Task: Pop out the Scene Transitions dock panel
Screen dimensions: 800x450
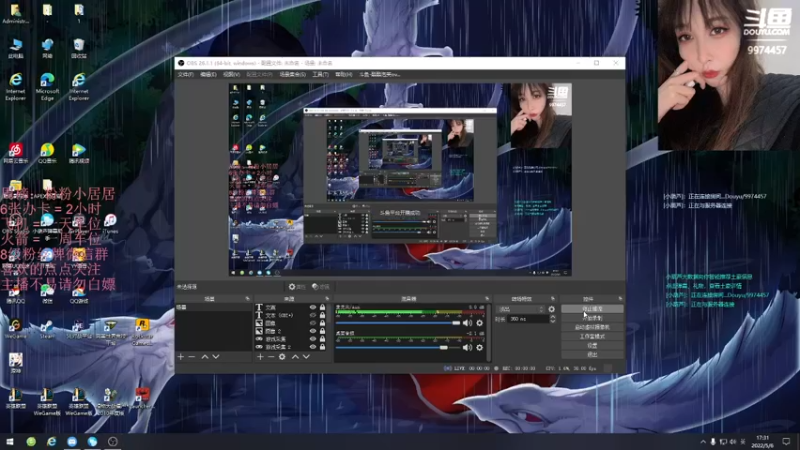Action: (553, 298)
